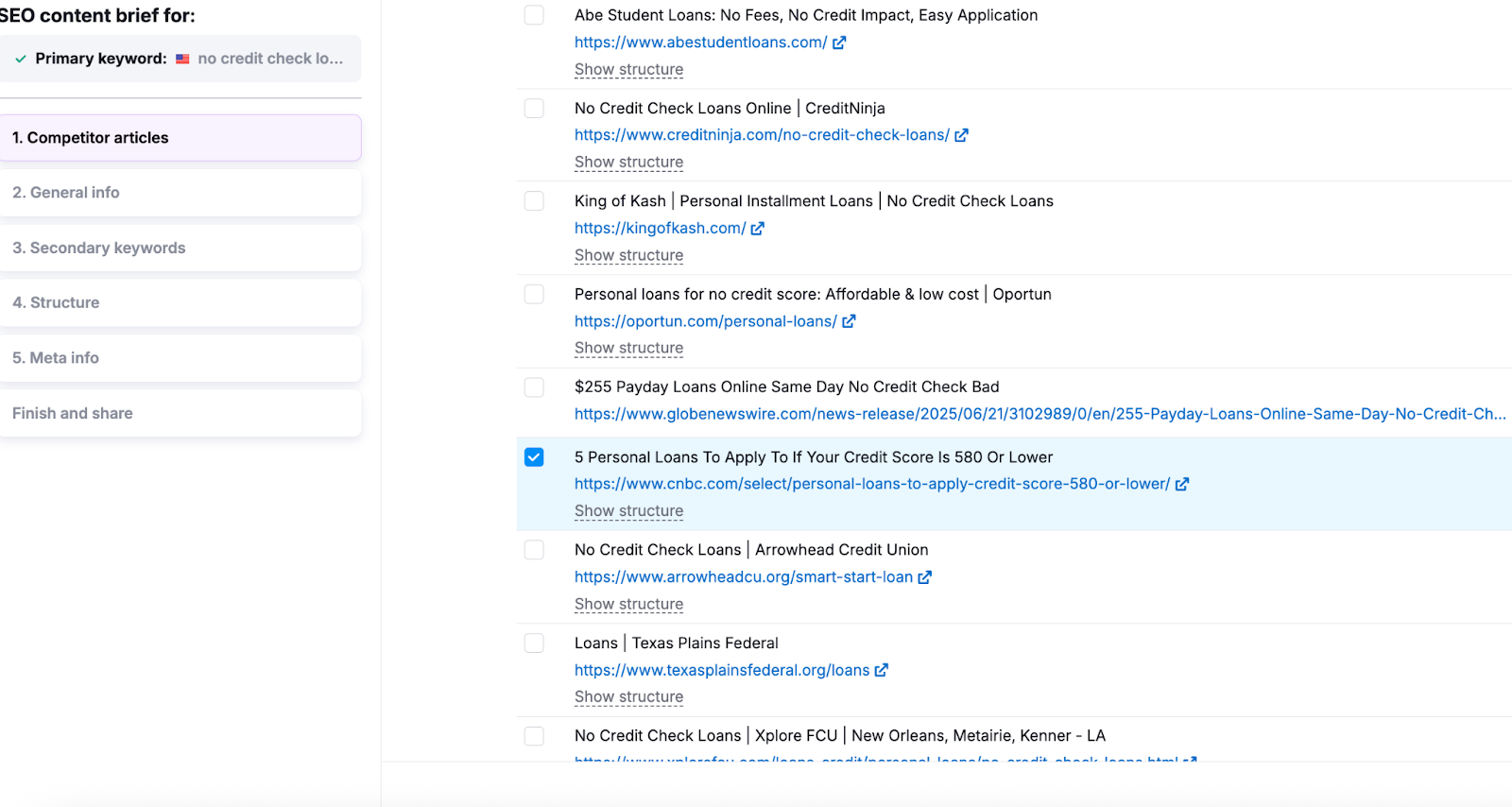Click US flag icon in primary keyword
This screenshot has height=807, width=1512.
pyautogui.click(x=182, y=59)
